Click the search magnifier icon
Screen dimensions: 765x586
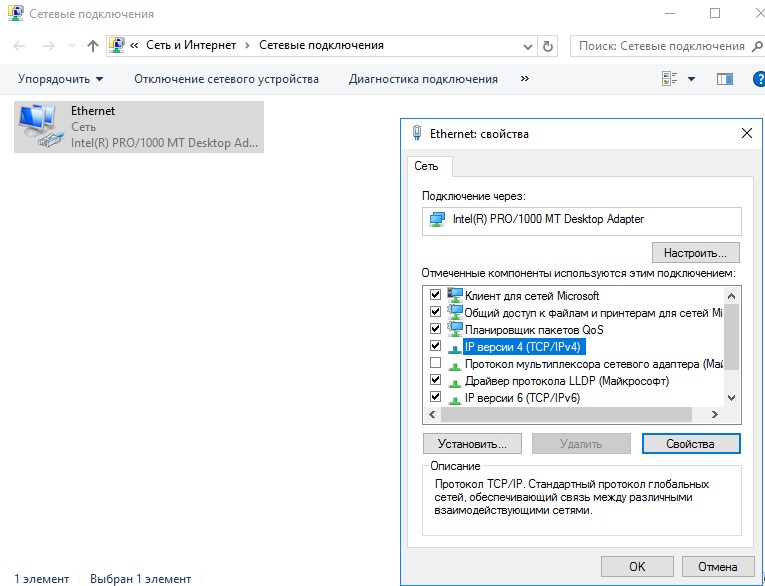[x=755, y=46]
